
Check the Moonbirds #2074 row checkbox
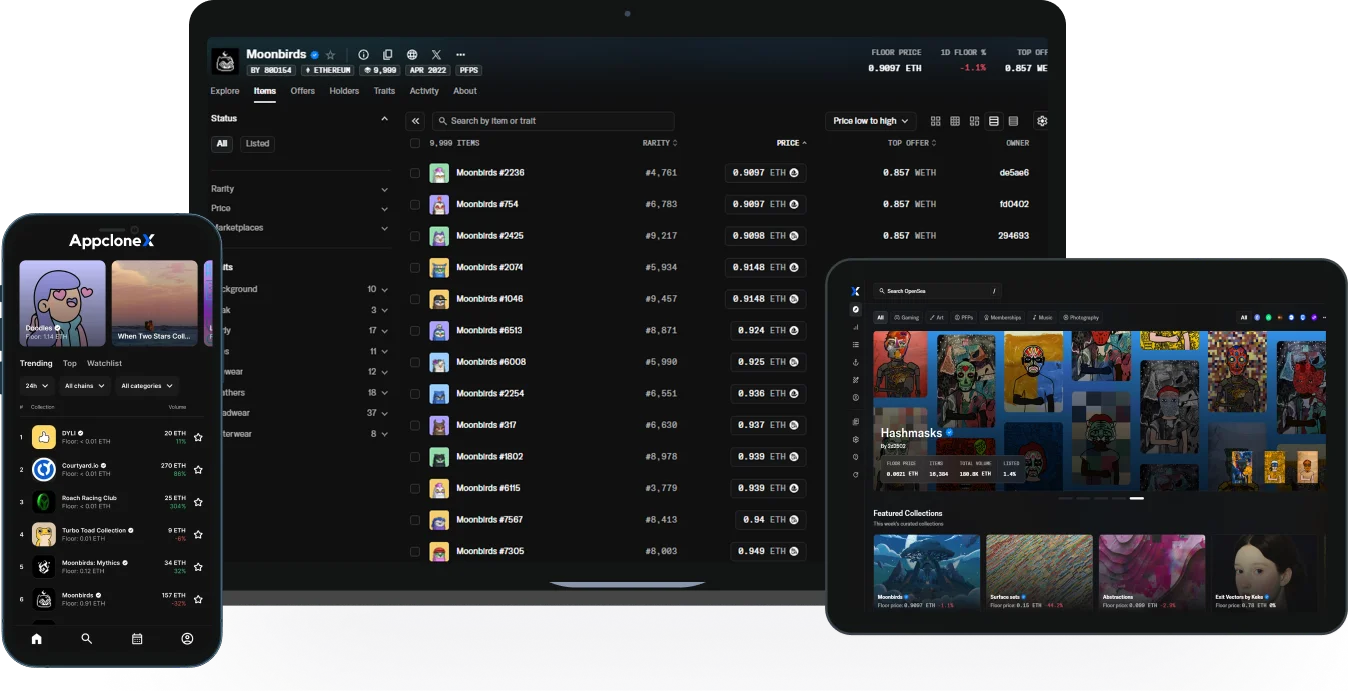point(415,268)
